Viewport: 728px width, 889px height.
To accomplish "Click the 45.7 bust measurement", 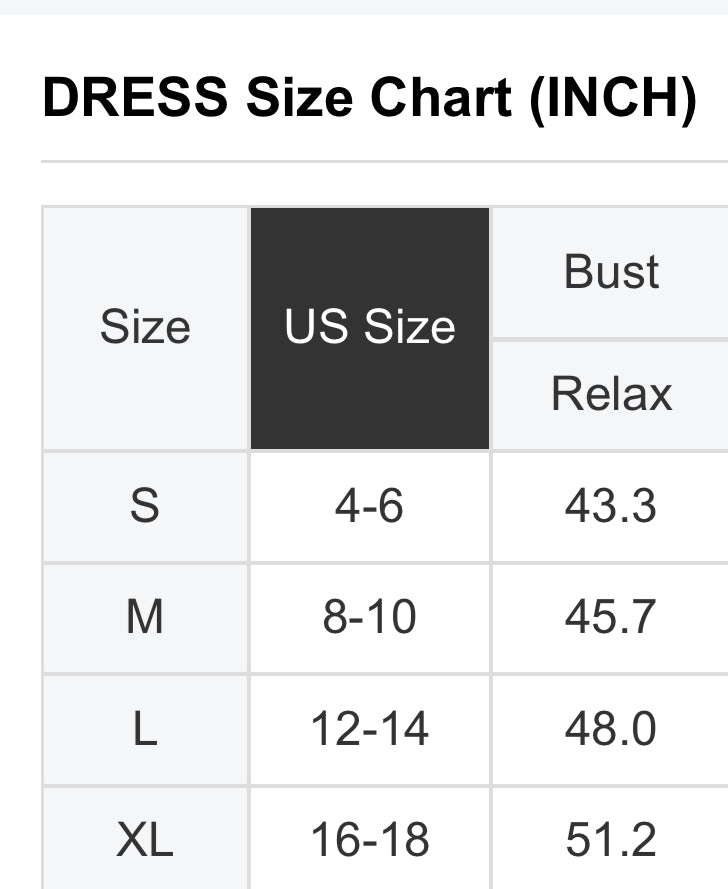I will click(611, 617).
